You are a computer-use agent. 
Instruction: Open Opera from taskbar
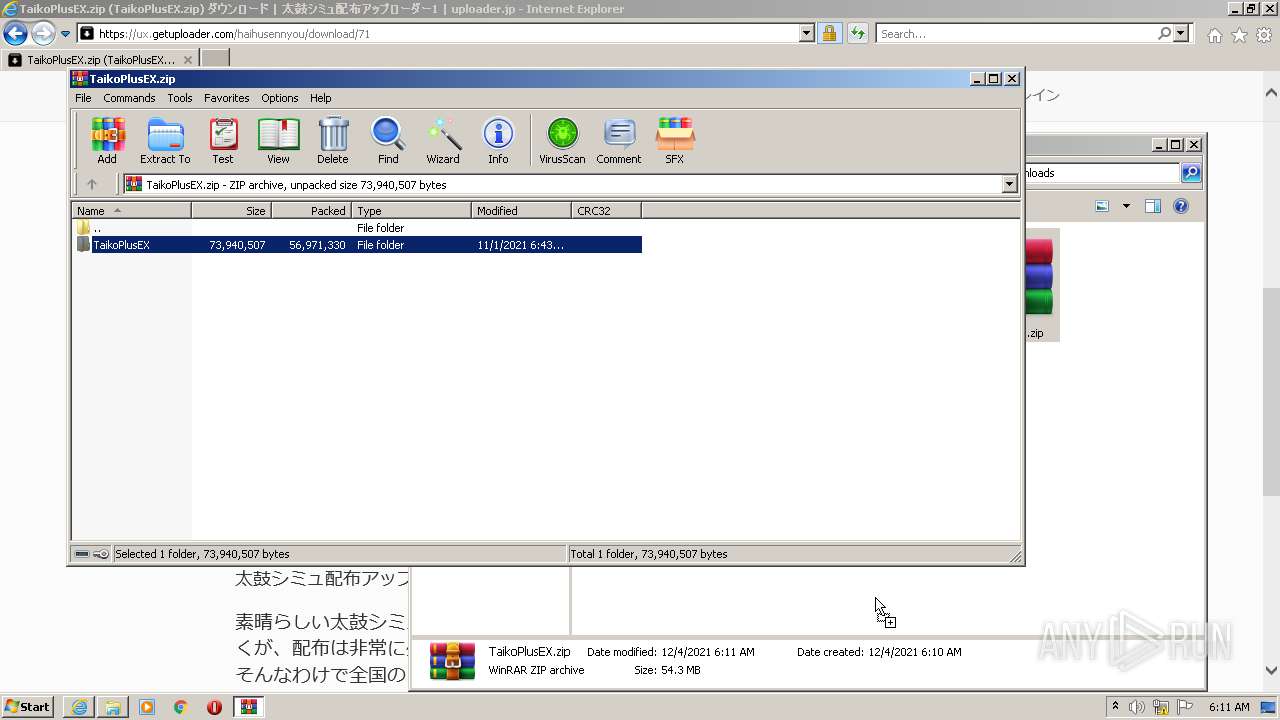click(214, 707)
